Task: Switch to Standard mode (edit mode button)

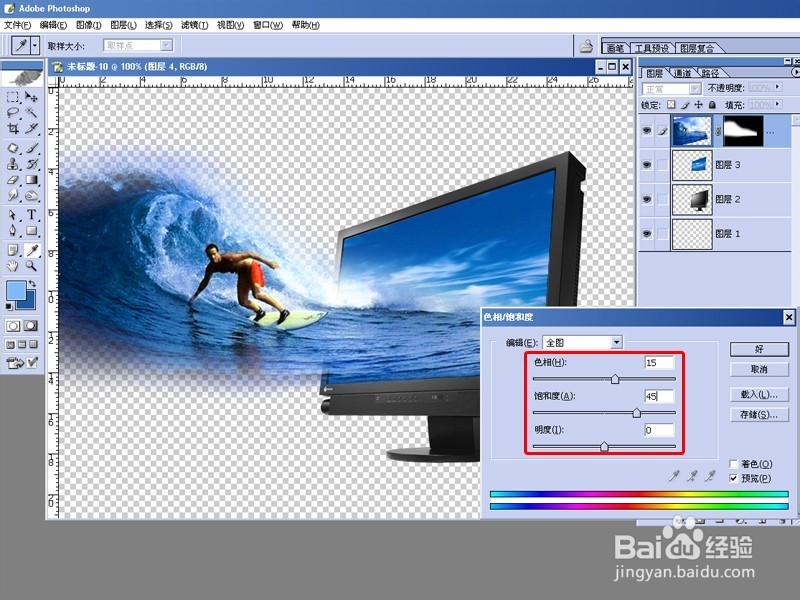Action: [x=13, y=326]
